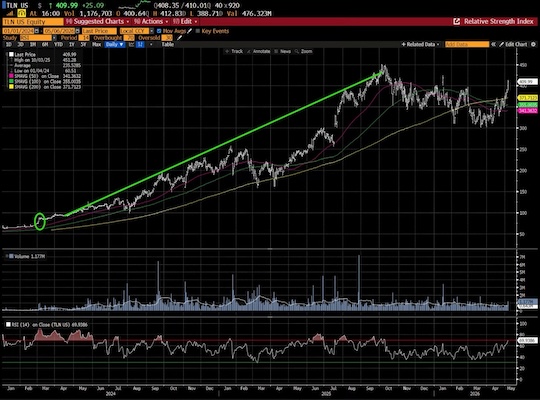Viewport: 540px width, 400px height.
Task: Click the Edit Chart button
Action: (x=513, y=44)
